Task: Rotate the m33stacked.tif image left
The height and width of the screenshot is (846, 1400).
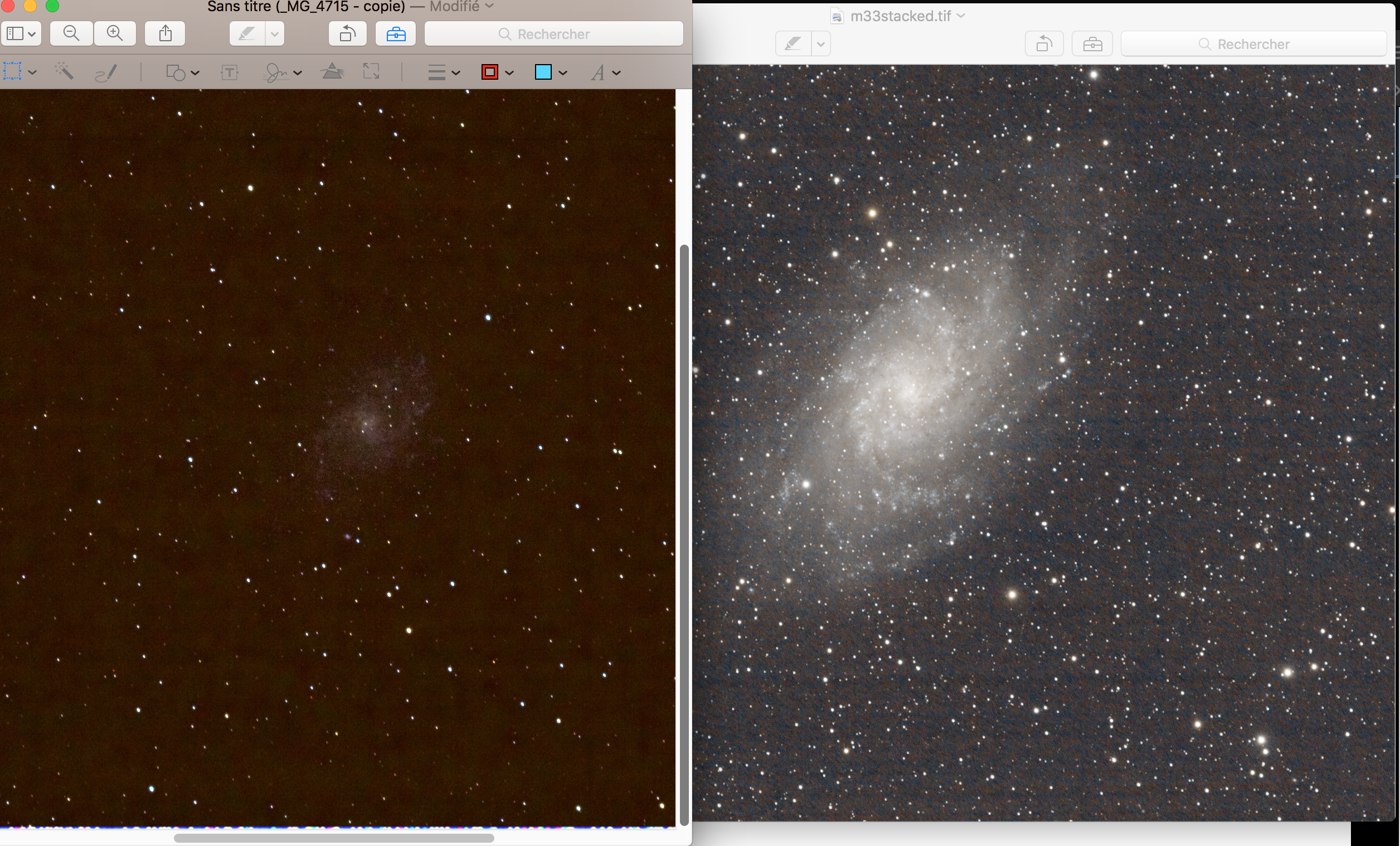Action: [x=1044, y=43]
